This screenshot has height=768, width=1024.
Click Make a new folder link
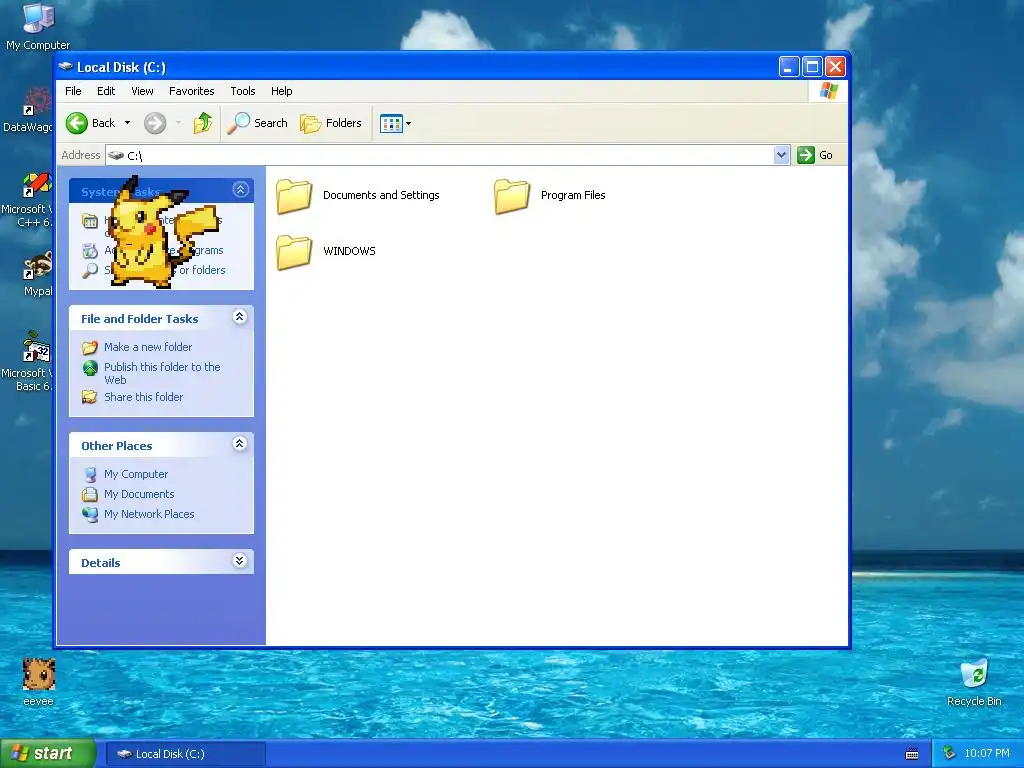148,347
